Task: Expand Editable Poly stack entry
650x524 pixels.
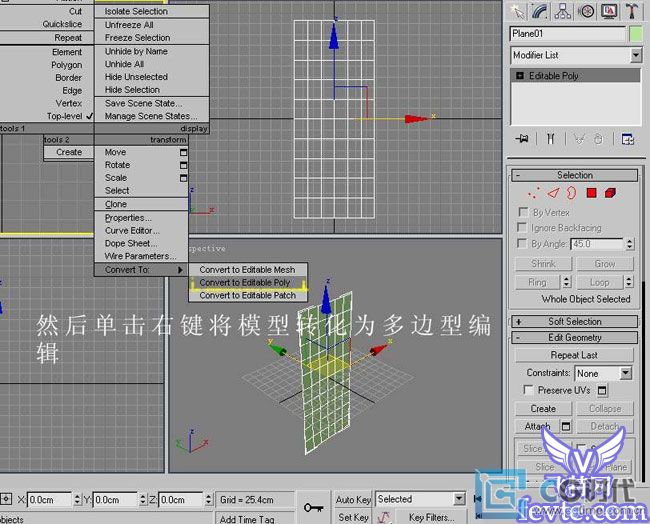Action: (519, 76)
